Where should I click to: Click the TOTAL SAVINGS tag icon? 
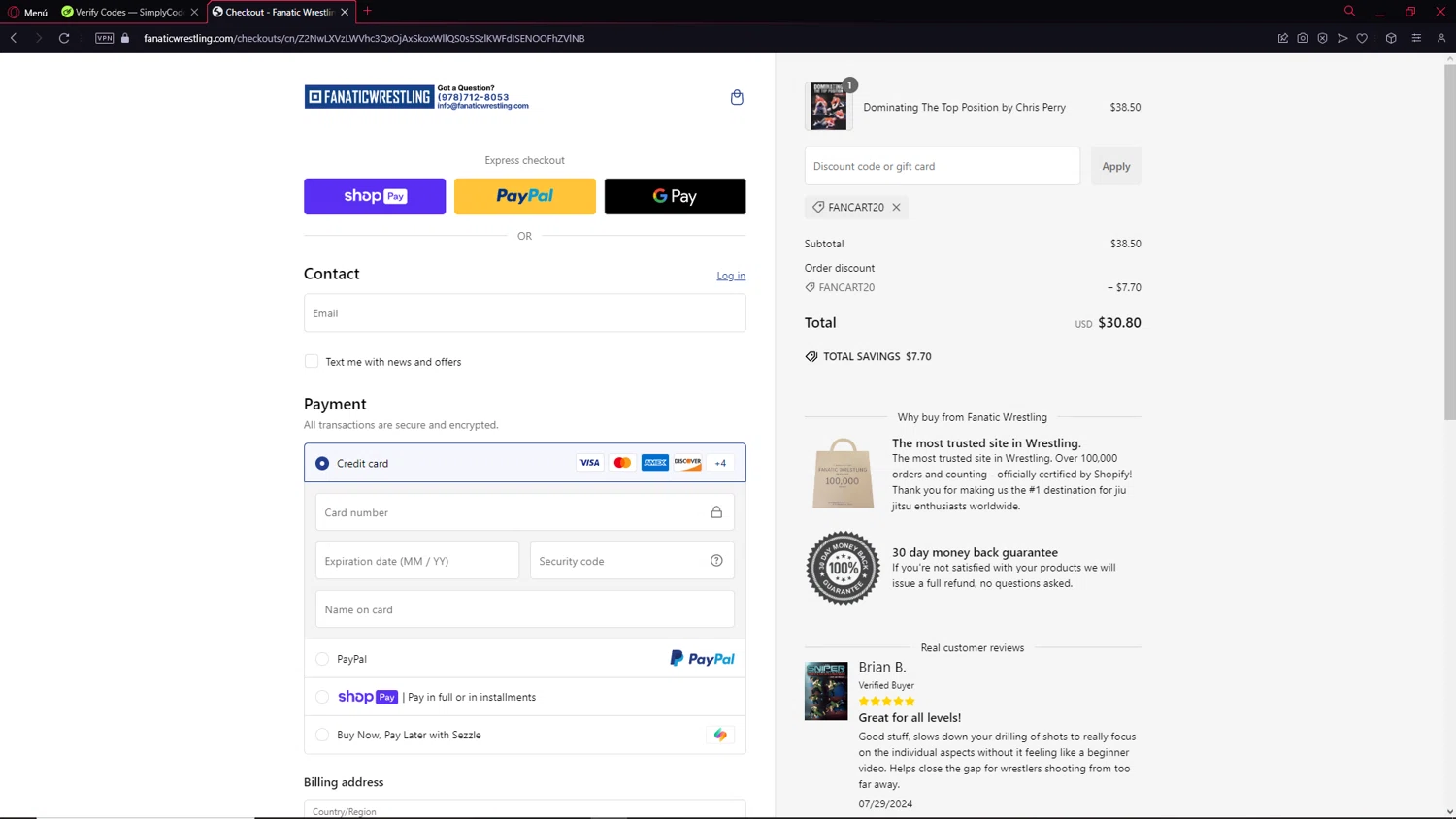811,356
